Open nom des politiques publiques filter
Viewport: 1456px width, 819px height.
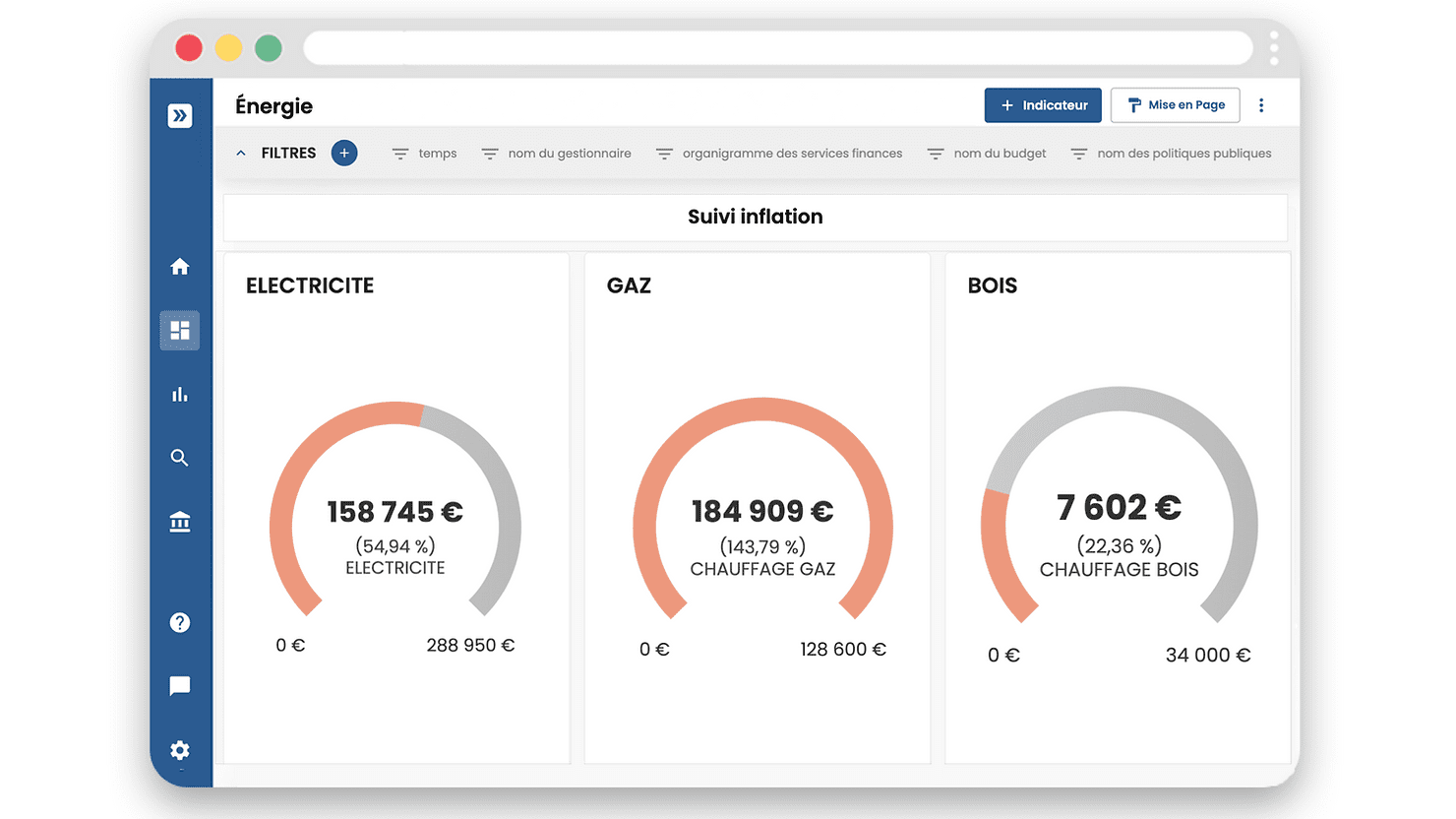pyautogui.click(x=1171, y=154)
